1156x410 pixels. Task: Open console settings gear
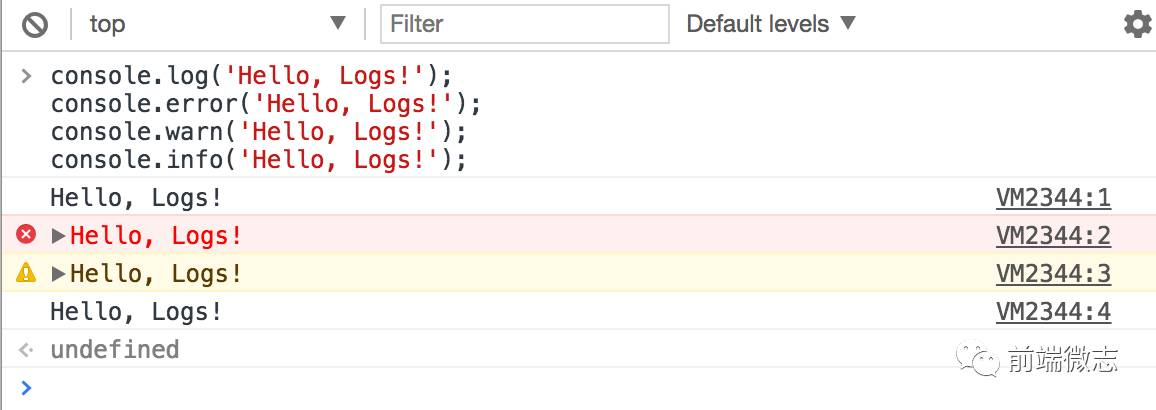(x=1137, y=24)
